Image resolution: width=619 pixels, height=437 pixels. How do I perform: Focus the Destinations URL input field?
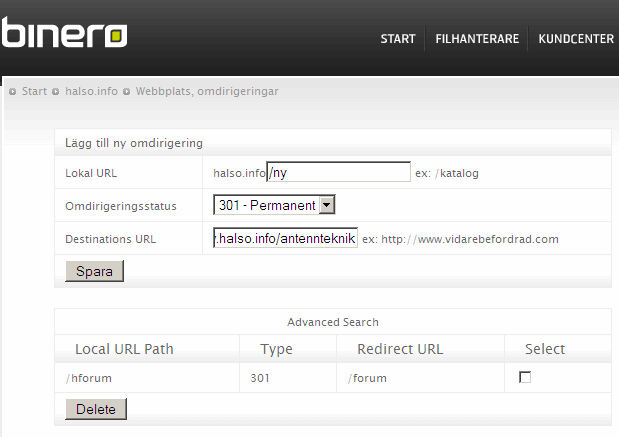pos(285,238)
